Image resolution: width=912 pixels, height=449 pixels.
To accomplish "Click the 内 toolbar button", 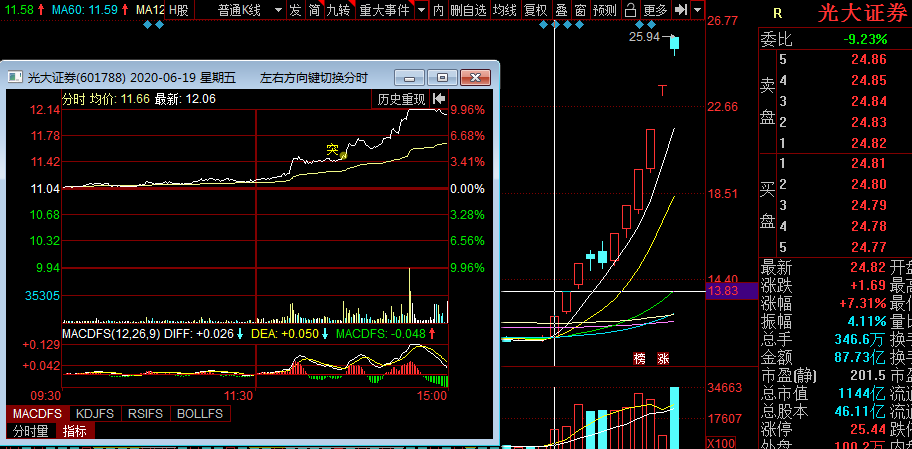I will click(x=439, y=10).
